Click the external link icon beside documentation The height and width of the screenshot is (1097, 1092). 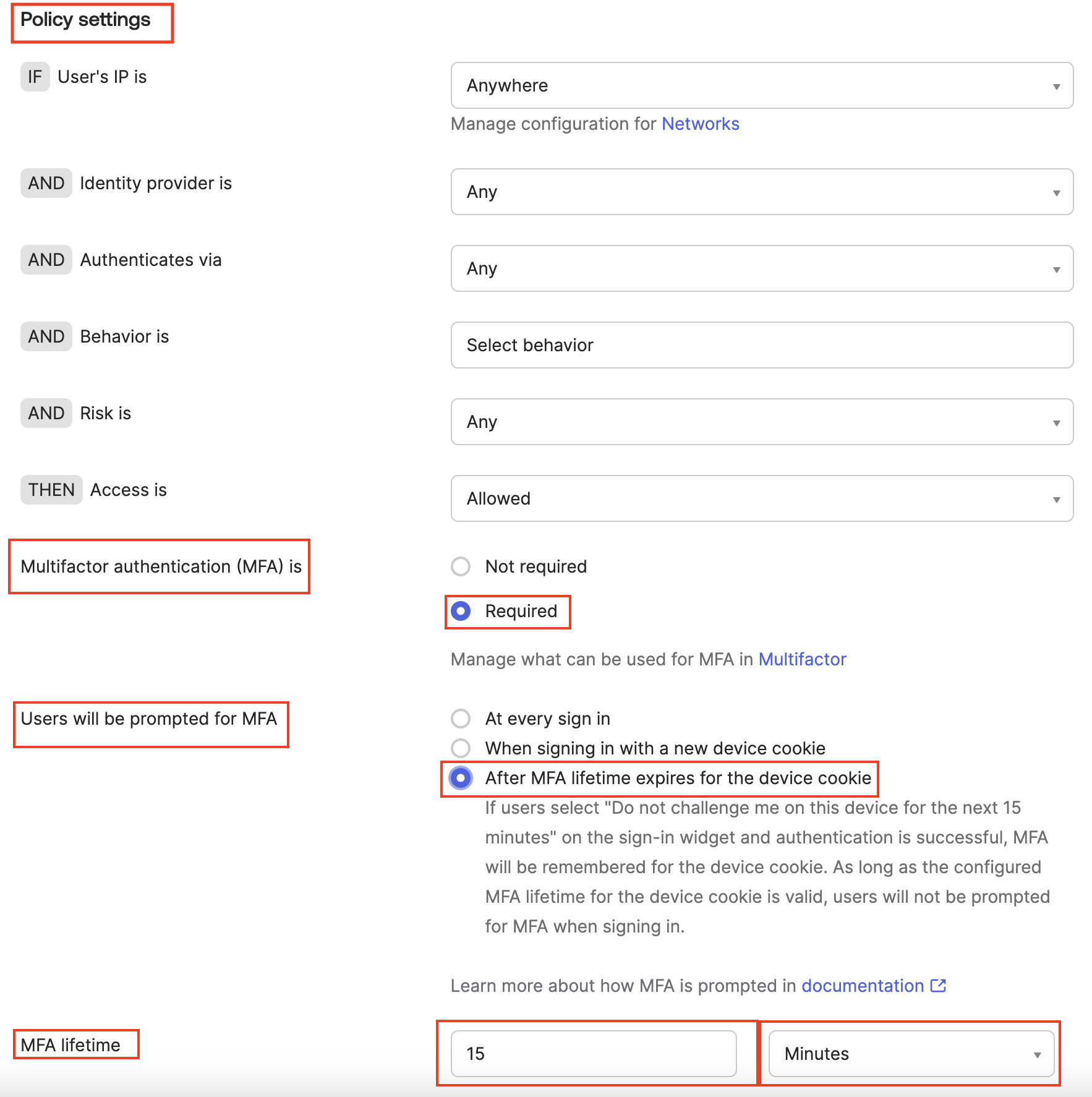point(937,986)
